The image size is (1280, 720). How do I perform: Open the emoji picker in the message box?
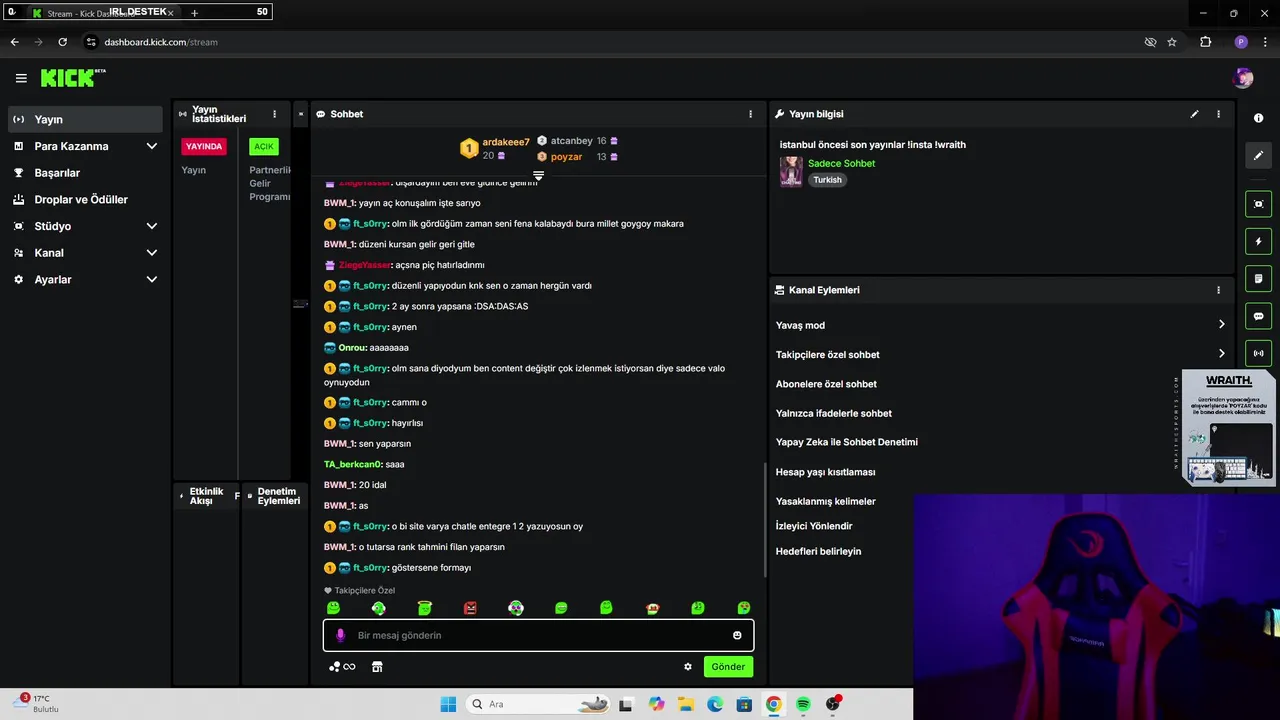(x=737, y=635)
